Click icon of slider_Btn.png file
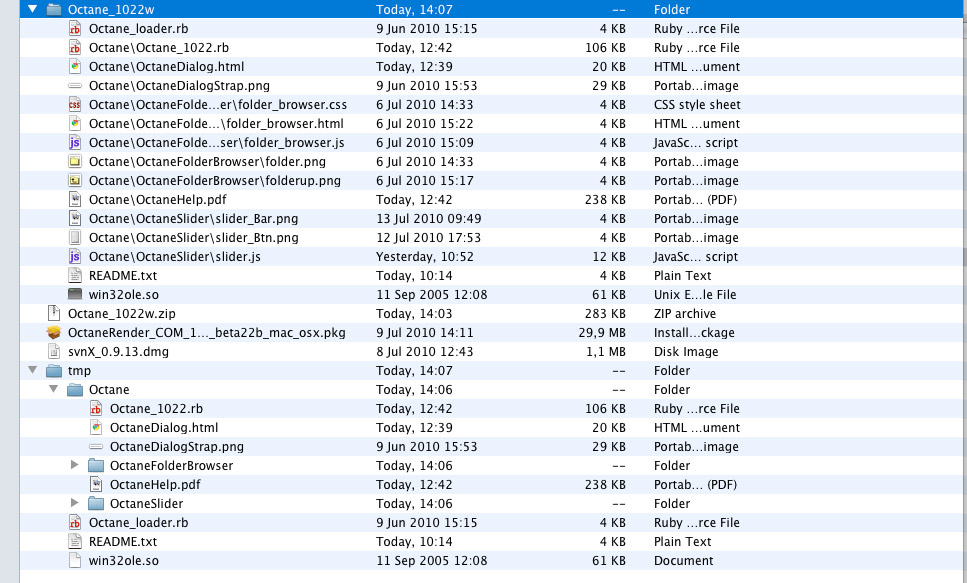967x583 pixels. point(75,238)
